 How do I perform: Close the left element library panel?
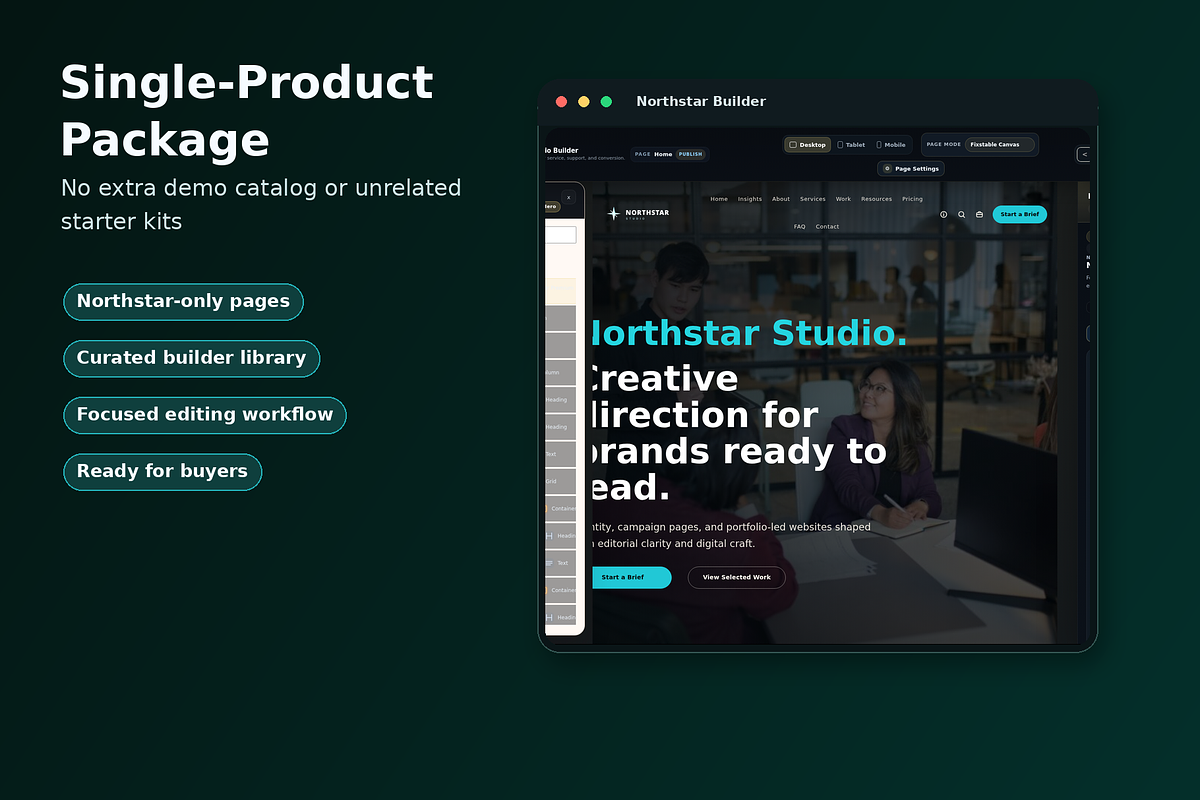568,198
